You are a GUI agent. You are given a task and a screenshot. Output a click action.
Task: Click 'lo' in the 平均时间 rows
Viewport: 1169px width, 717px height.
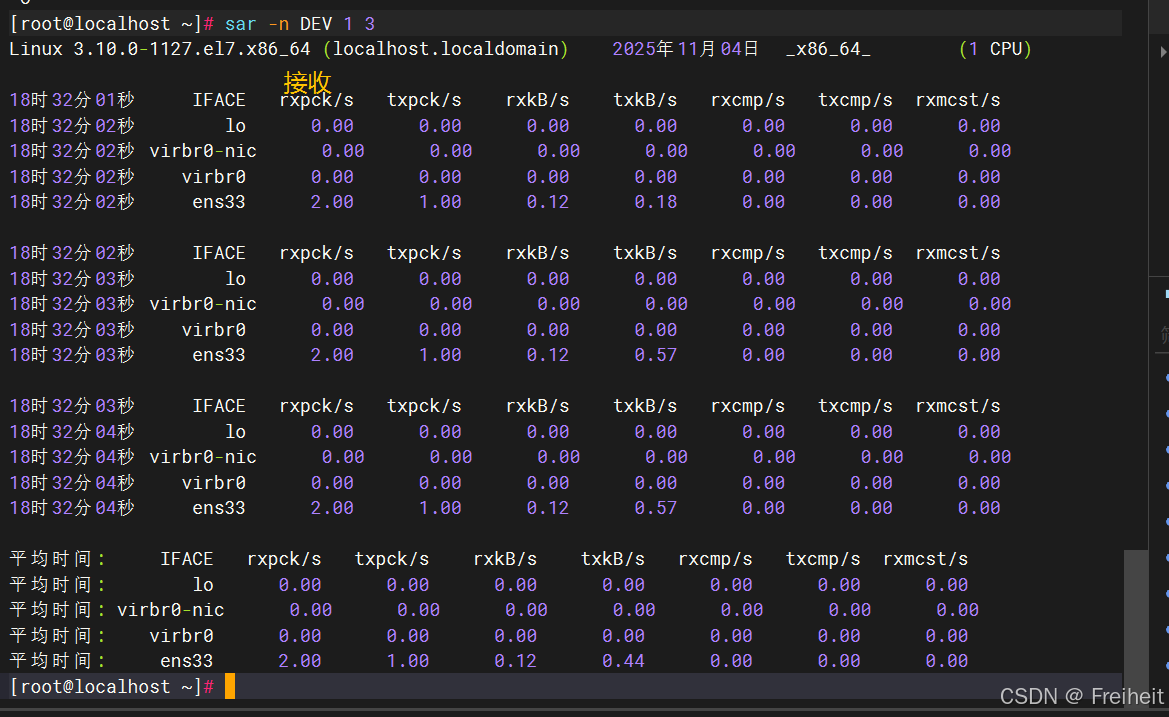[203, 585]
